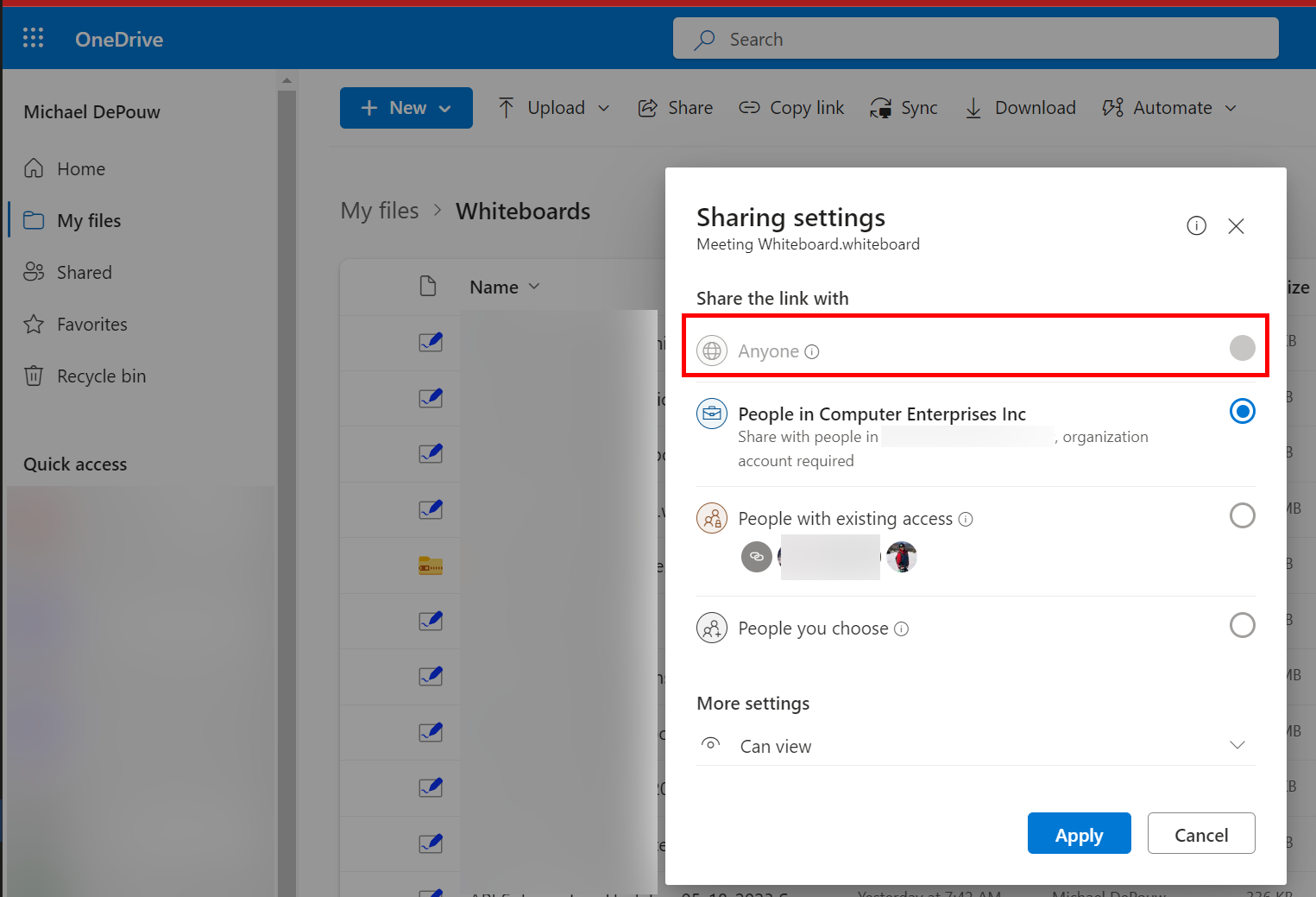Image resolution: width=1316 pixels, height=897 pixels.
Task: Open Recycle bin in the sidebar
Action: pos(101,376)
